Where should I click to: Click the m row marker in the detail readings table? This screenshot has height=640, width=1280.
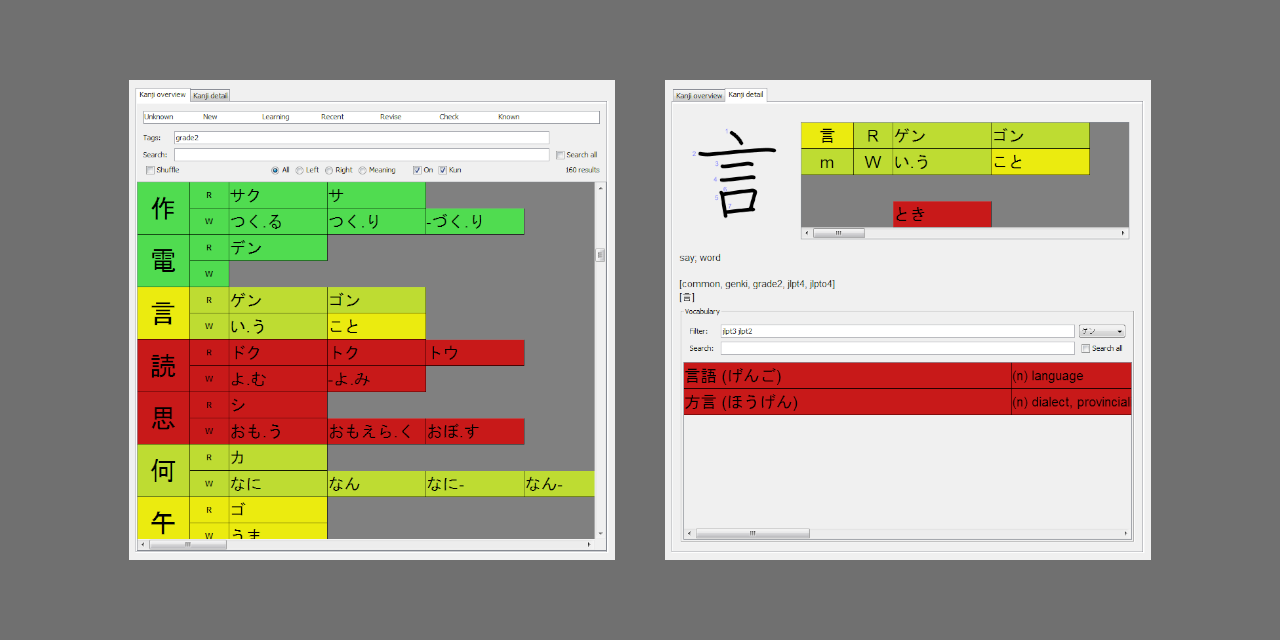[827, 161]
